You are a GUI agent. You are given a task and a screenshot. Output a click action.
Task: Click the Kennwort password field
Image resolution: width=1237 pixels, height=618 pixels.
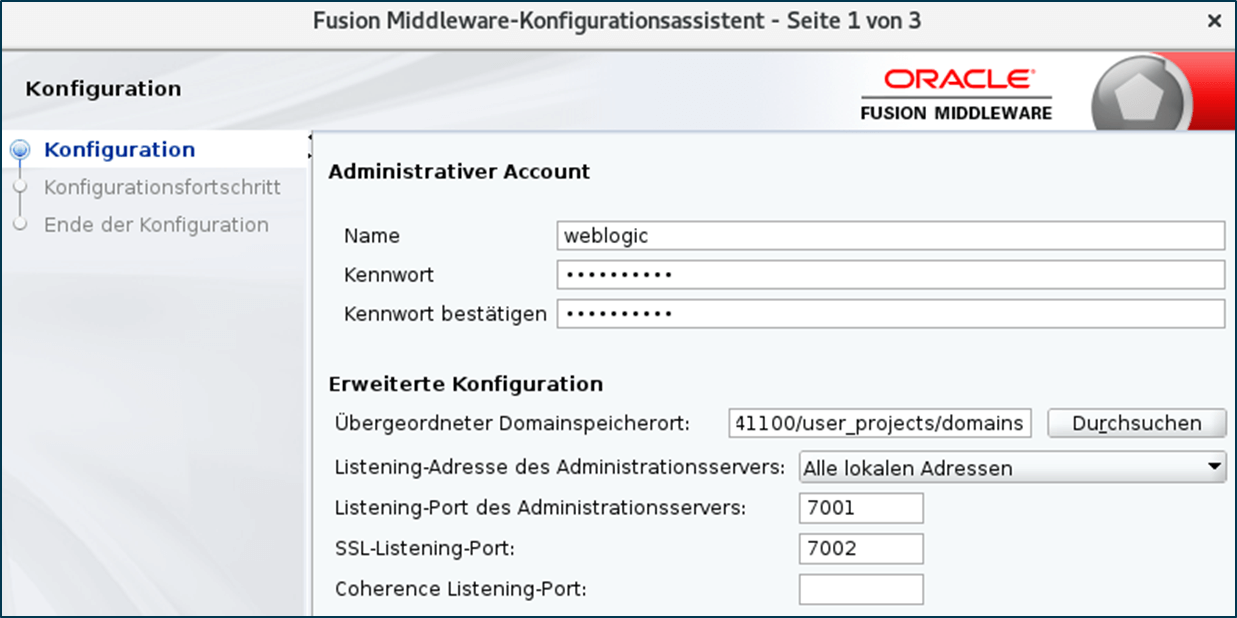(891, 275)
